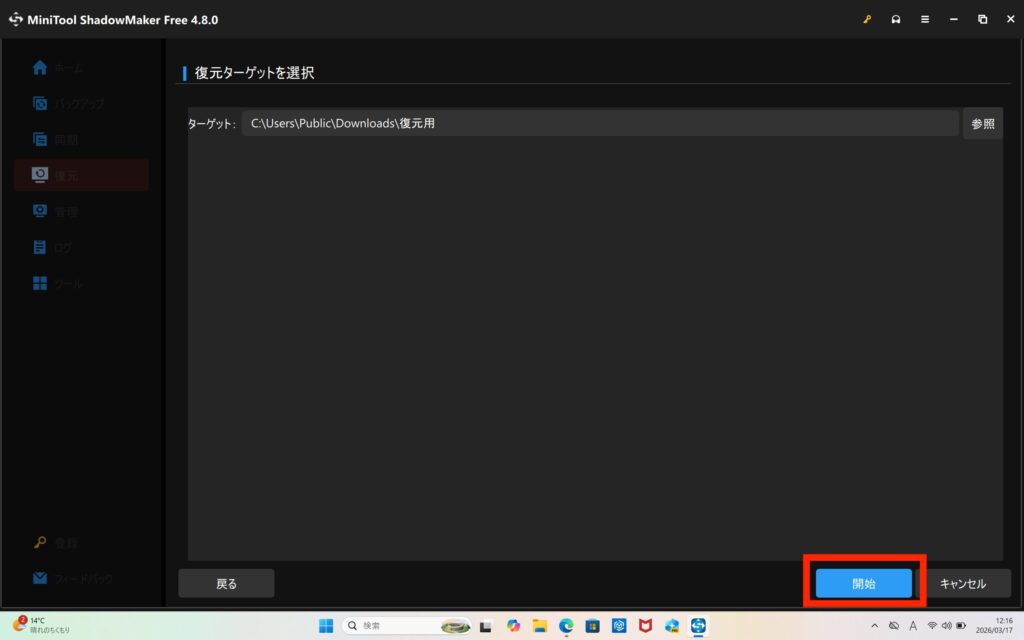Click the register key icon at sidebar bottom

[x=40, y=543]
